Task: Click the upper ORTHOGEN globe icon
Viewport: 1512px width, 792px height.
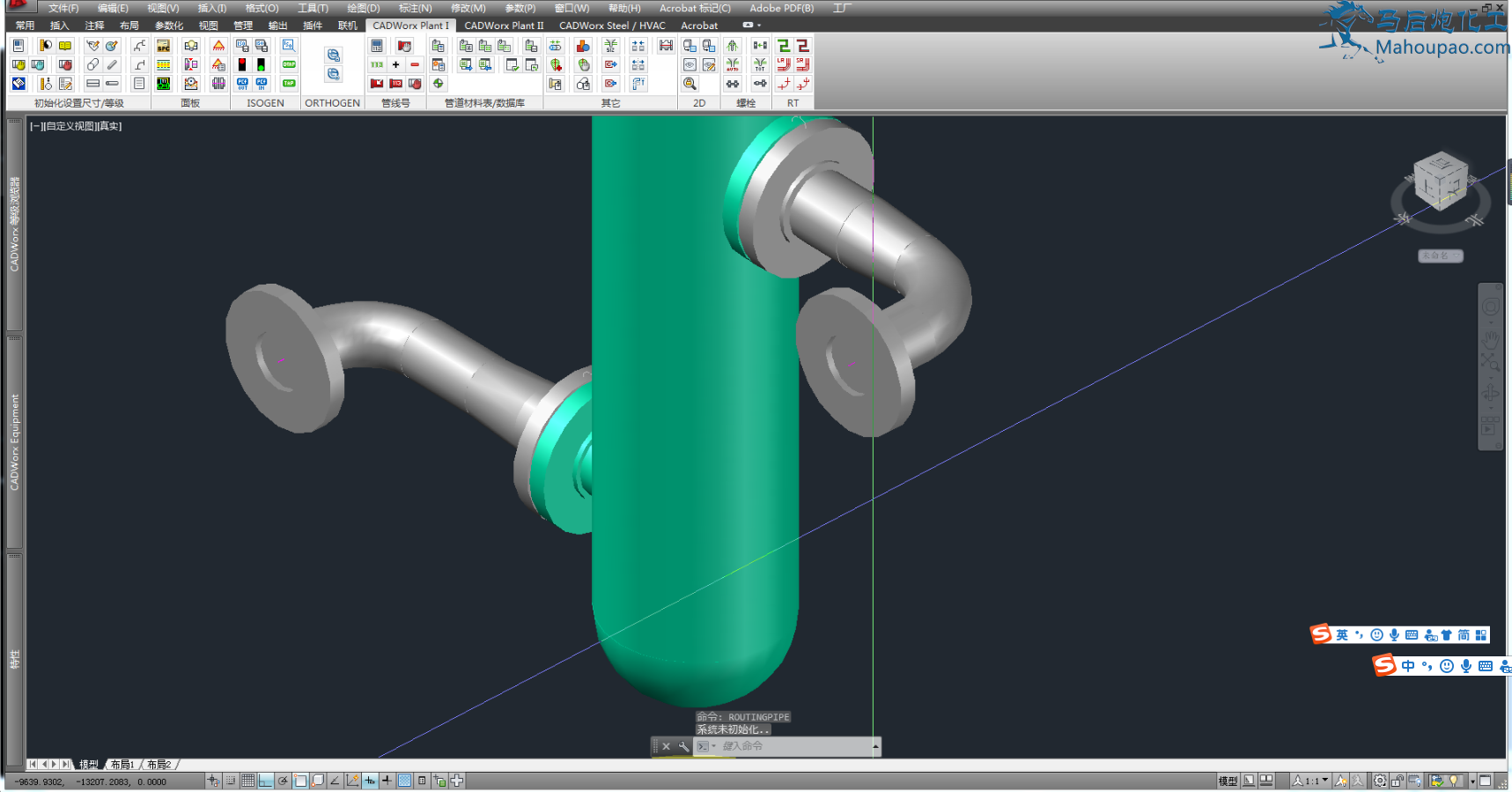Action: click(x=333, y=55)
